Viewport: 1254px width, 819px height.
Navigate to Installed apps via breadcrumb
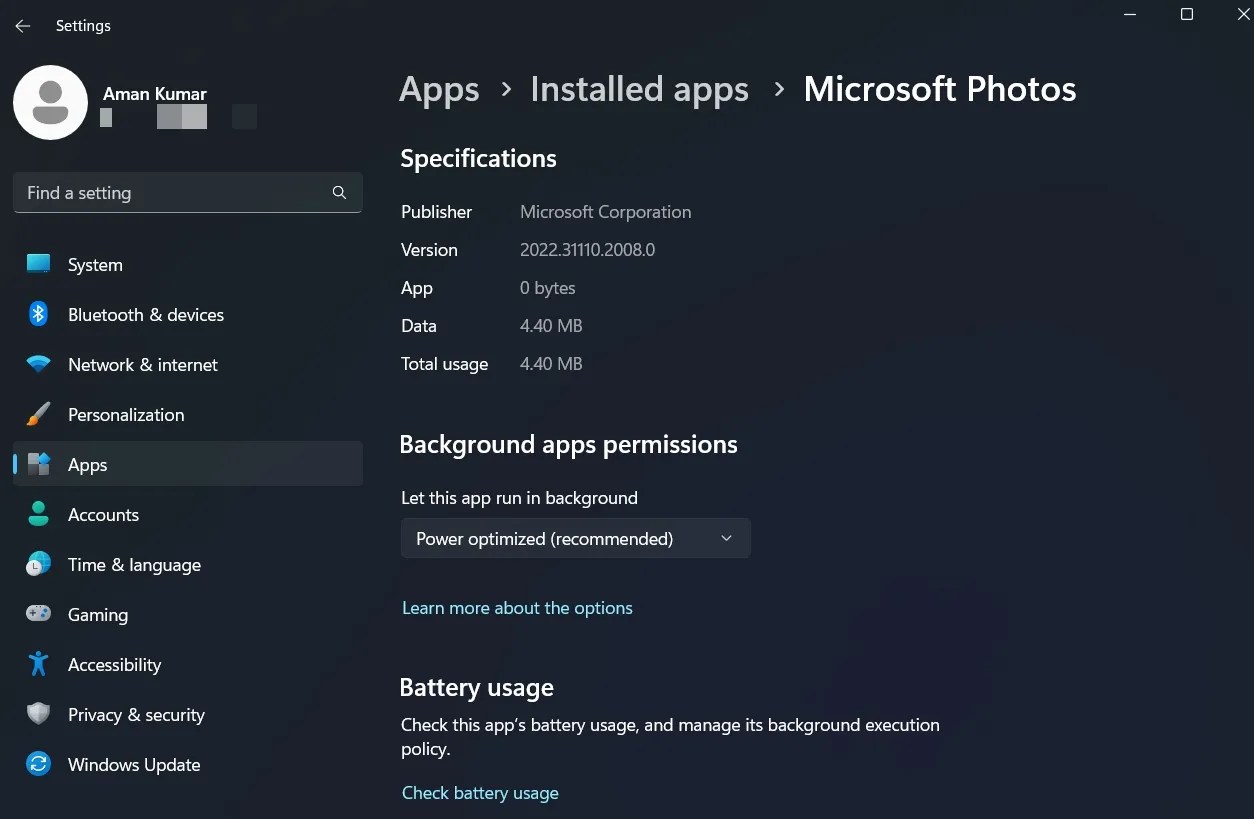639,89
